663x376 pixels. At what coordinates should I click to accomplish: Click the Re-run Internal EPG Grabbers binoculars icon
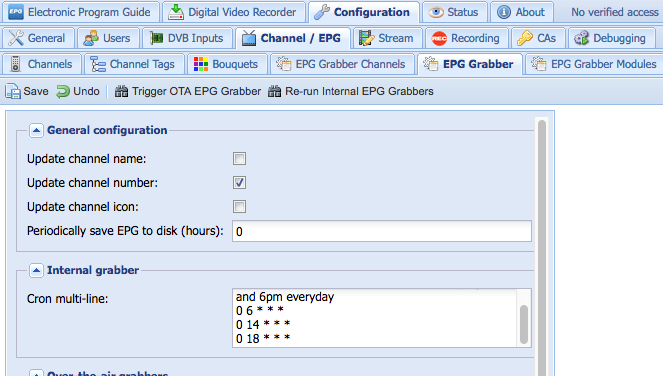pyautogui.click(x=274, y=91)
